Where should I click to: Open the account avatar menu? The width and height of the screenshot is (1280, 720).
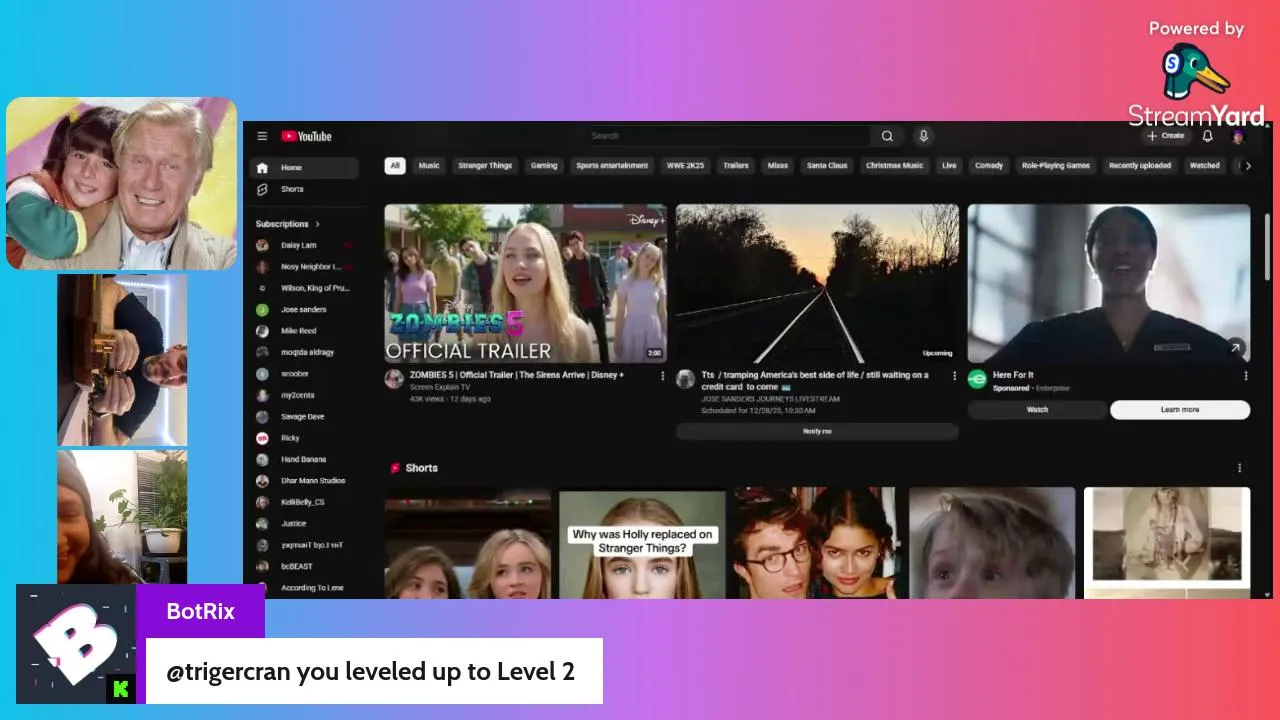1238,136
